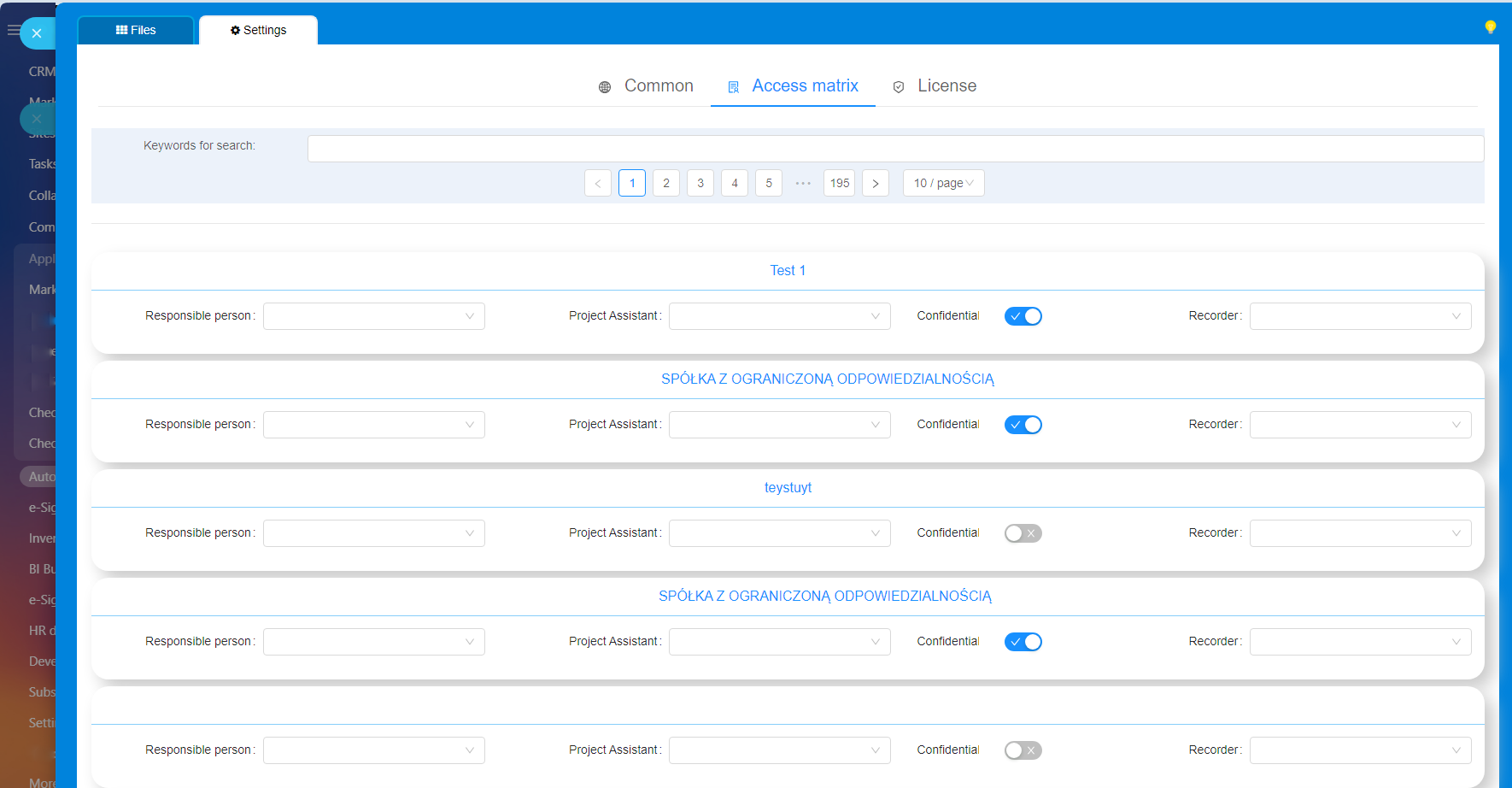
Task: Open e-Sig item below Auto in sidebar
Action: 42,508
